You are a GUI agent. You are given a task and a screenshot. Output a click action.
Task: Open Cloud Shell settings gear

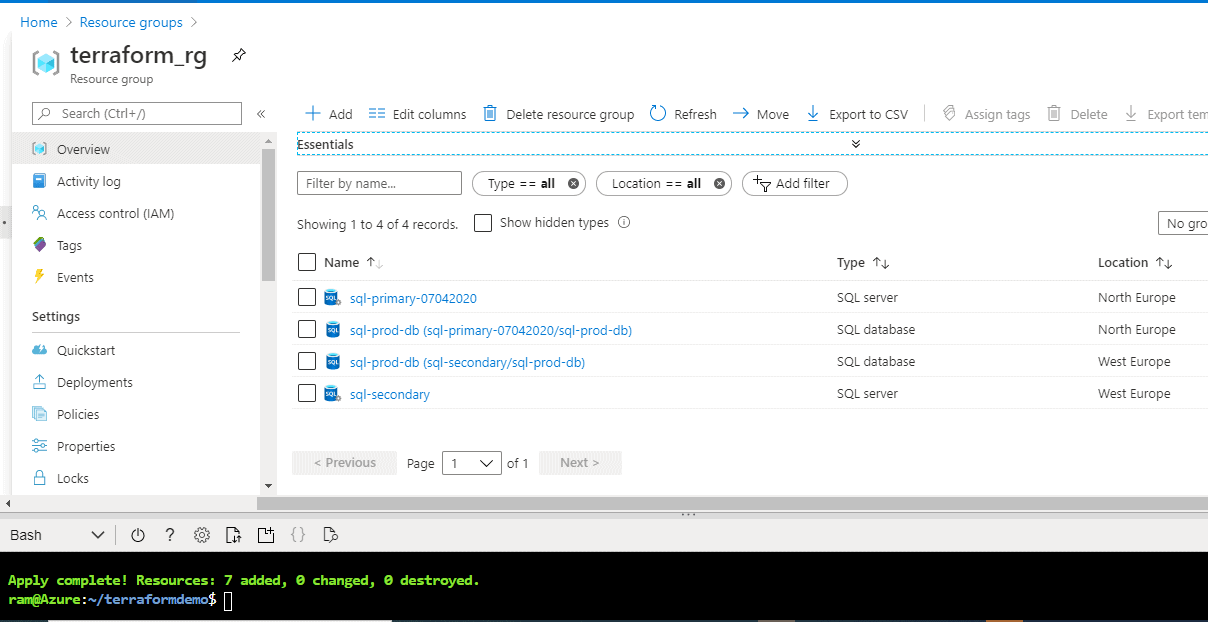click(202, 535)
